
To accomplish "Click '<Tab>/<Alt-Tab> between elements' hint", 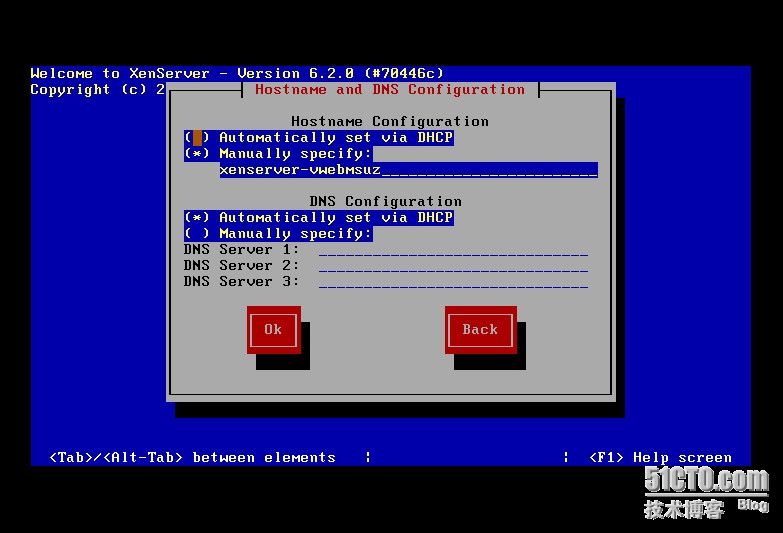I will (x=192, y=457).
